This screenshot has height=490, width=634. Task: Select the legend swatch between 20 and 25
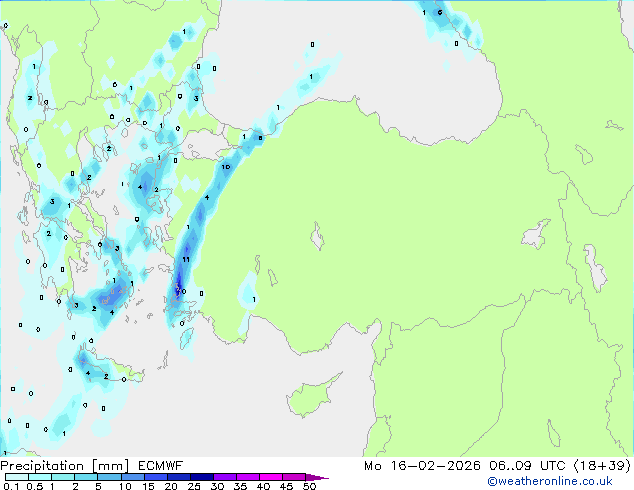[179, 477]
